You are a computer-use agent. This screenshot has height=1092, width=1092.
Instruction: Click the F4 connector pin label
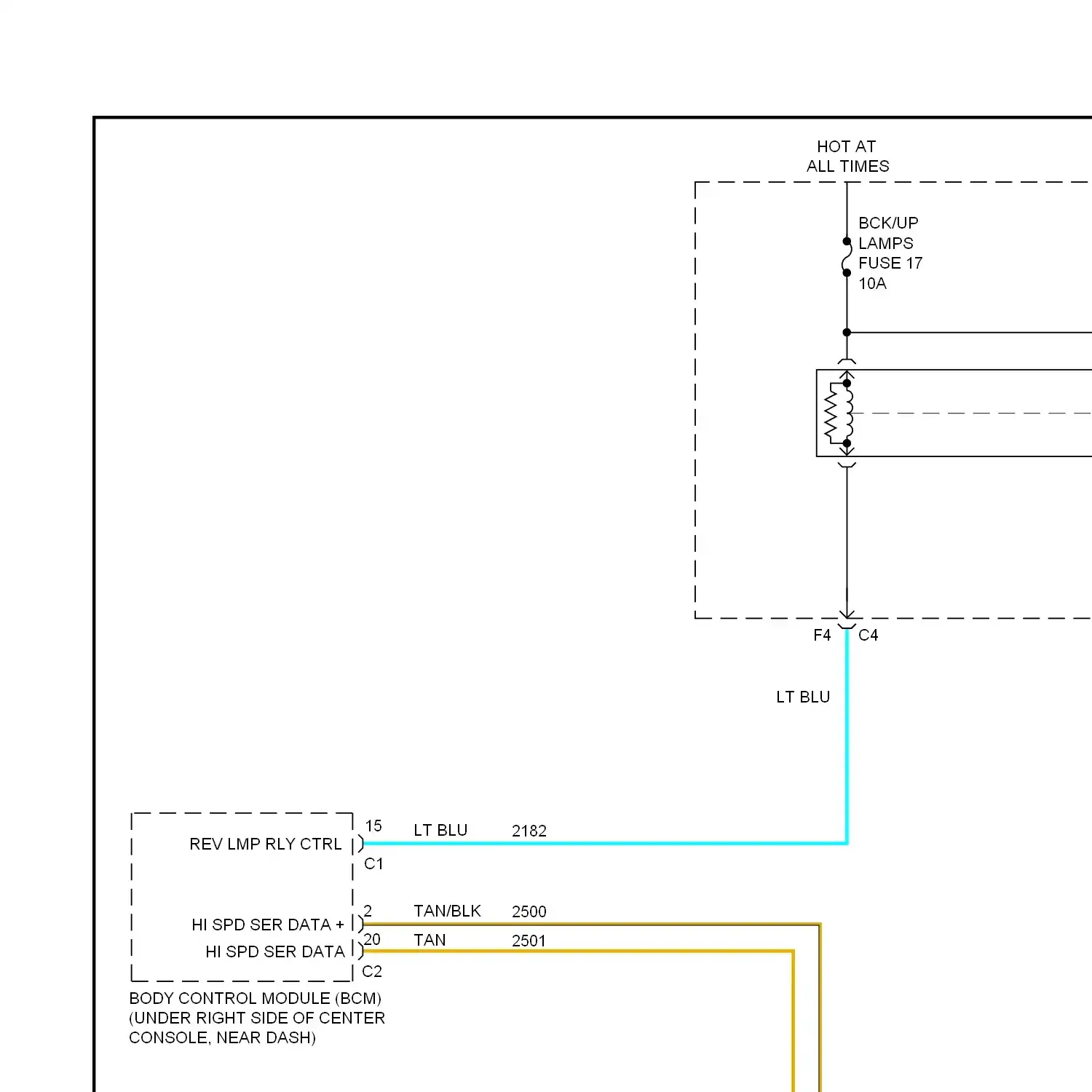pos(822,636)
